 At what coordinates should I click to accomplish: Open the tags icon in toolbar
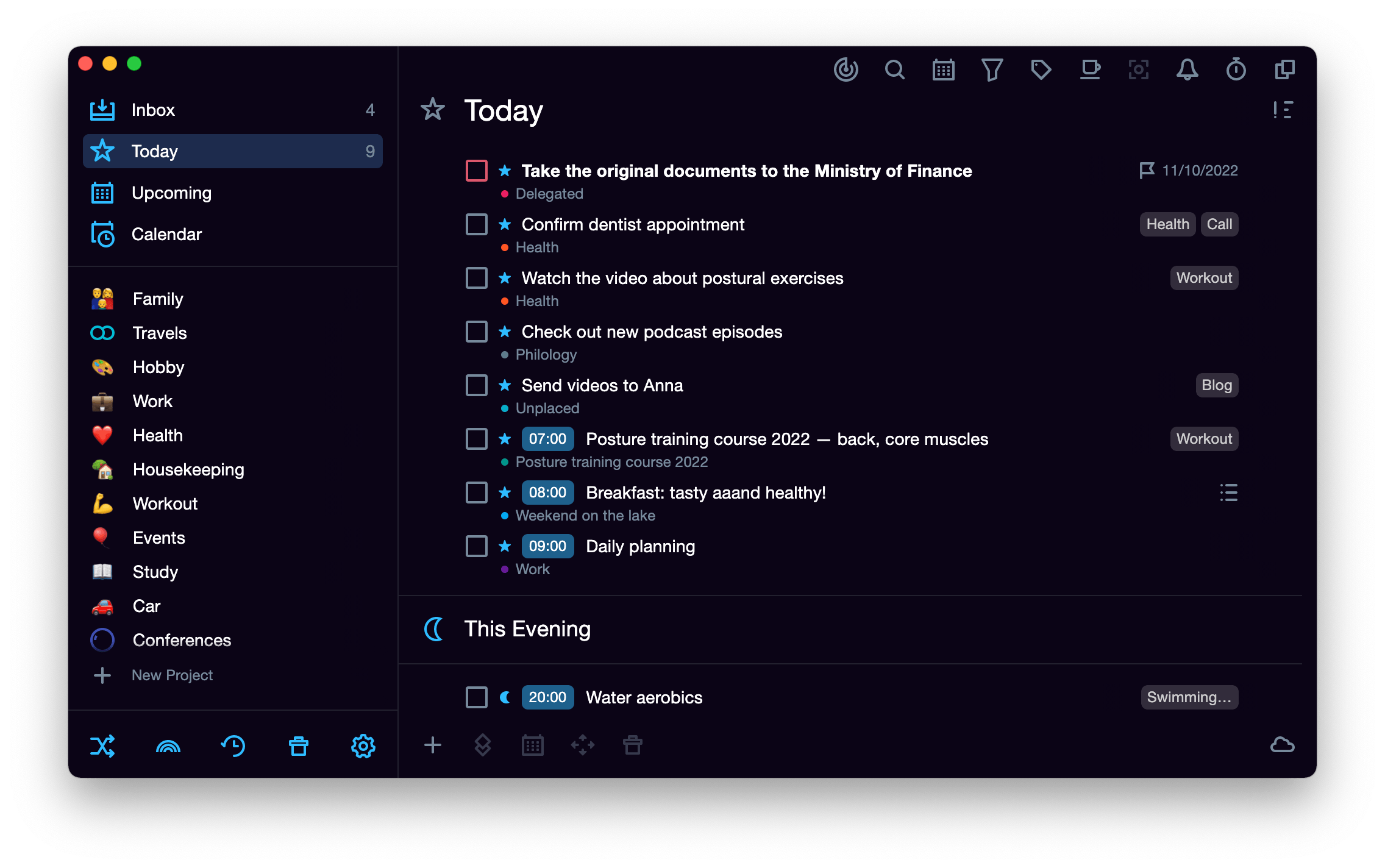point(1041,69)
